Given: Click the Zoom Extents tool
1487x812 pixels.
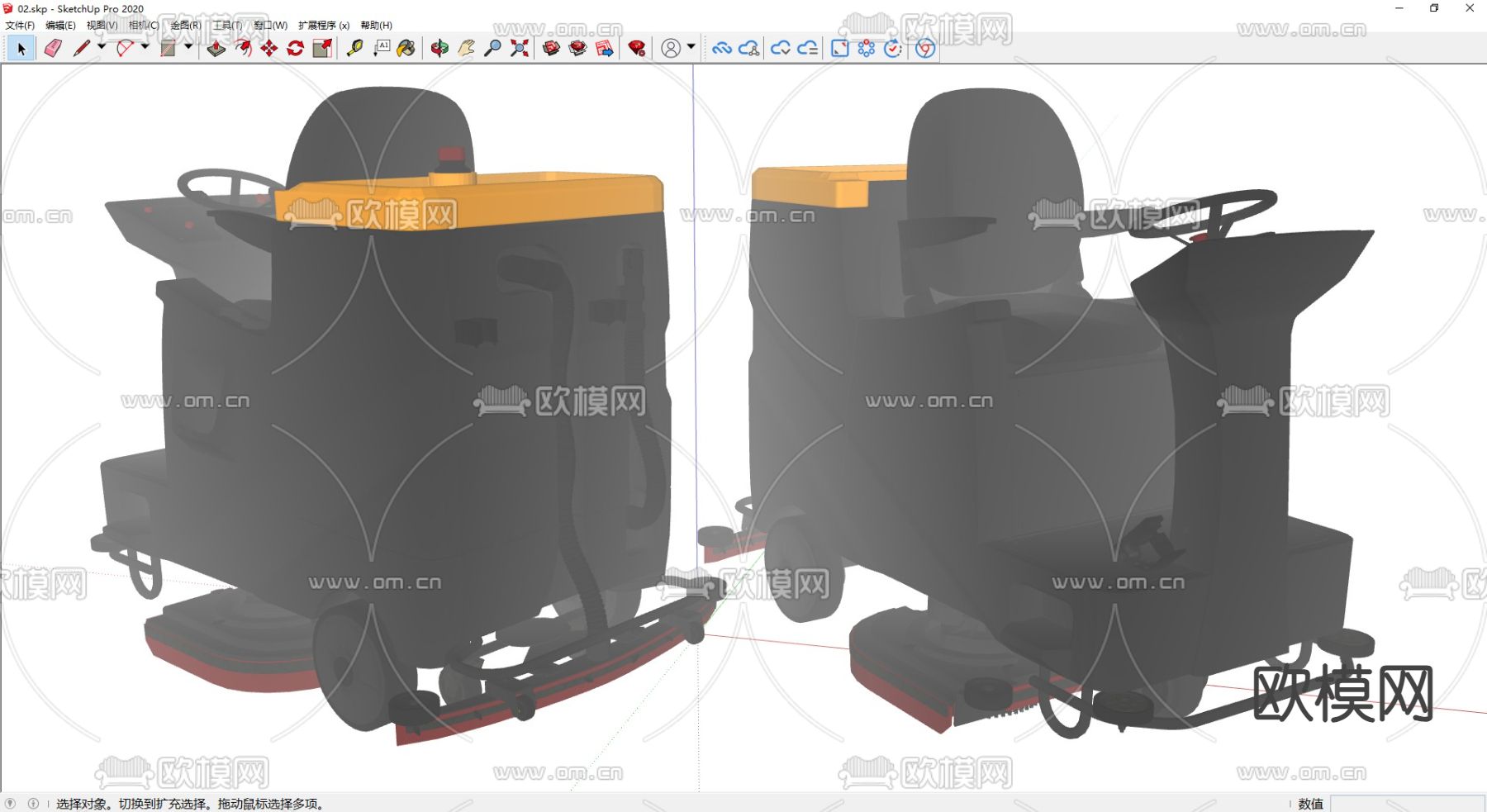Looking at the screenshot, I should (519, 49).
